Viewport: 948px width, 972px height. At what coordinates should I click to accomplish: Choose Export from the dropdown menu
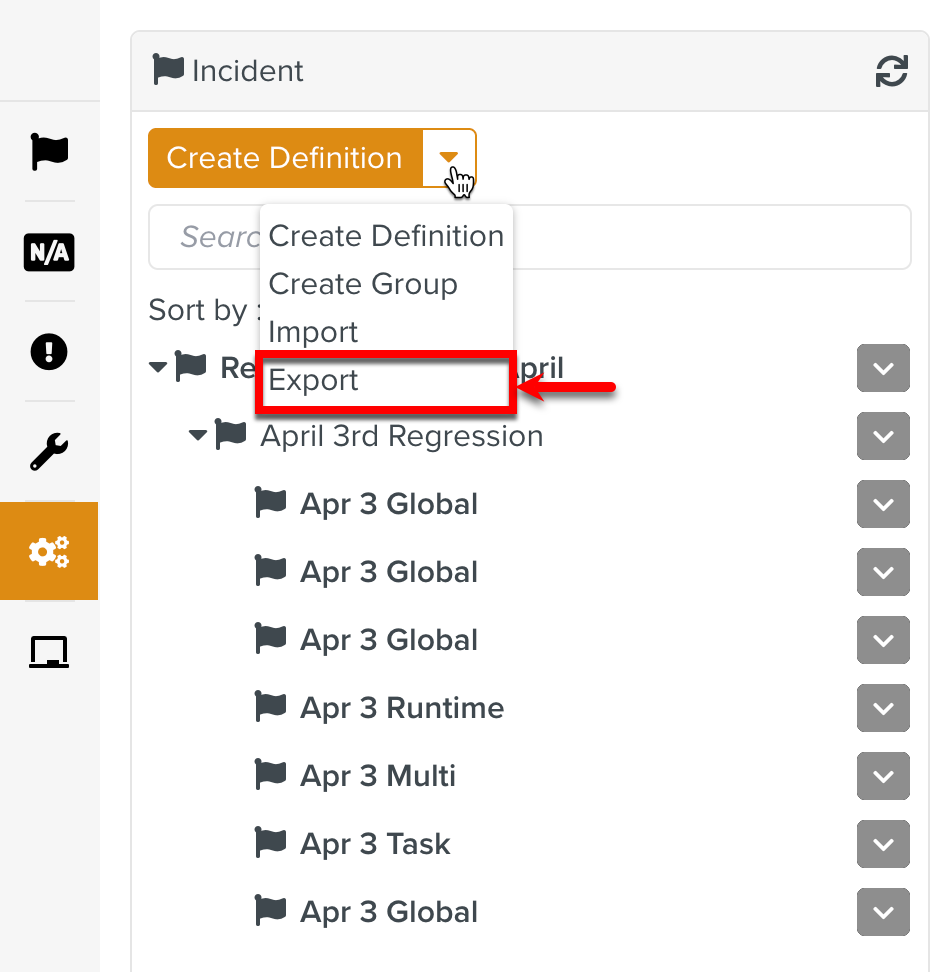pyautogui.click(x=314, y=381)
